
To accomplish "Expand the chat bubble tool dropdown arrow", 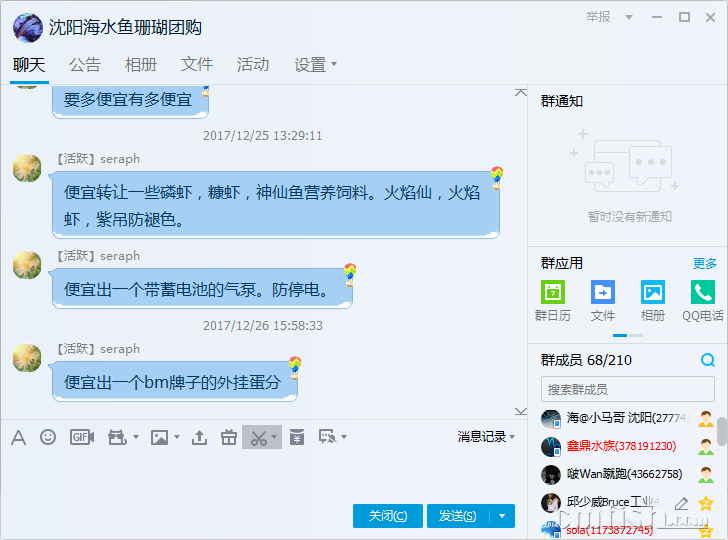I will pos(344,437).
